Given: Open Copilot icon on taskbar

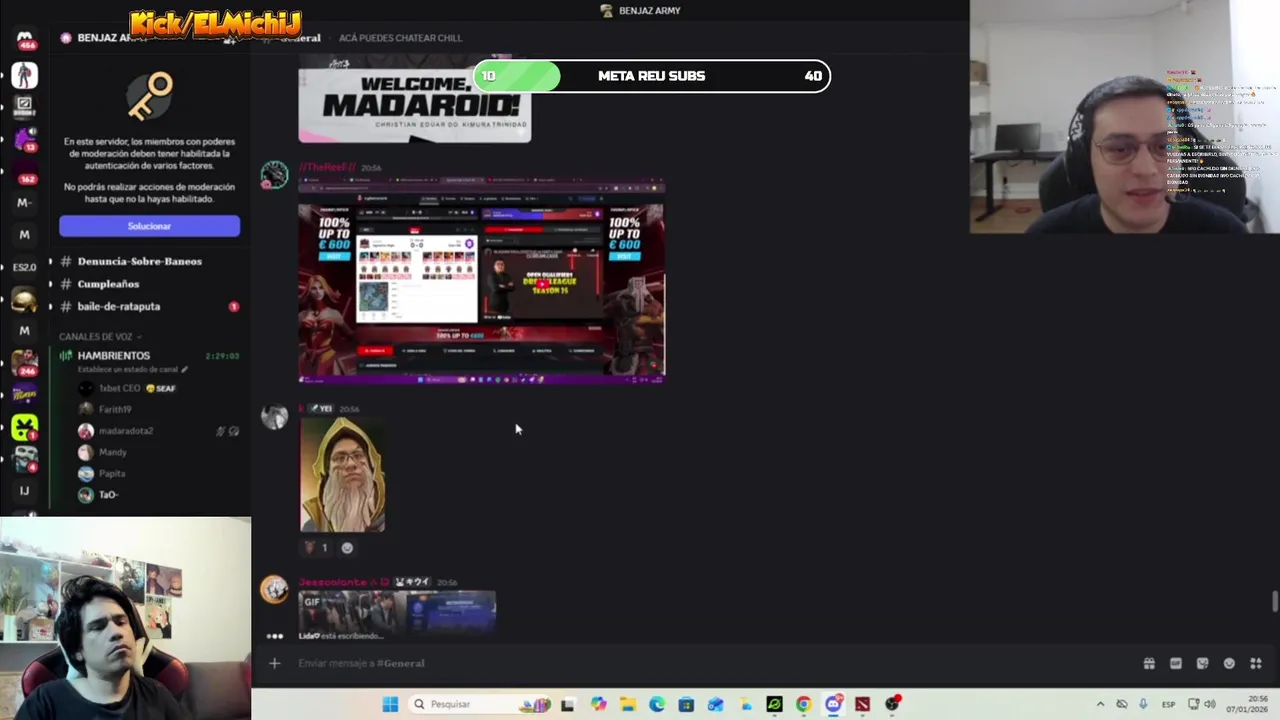Looking at the screenshot, I should pyautogui.click(x=598, y=704).
